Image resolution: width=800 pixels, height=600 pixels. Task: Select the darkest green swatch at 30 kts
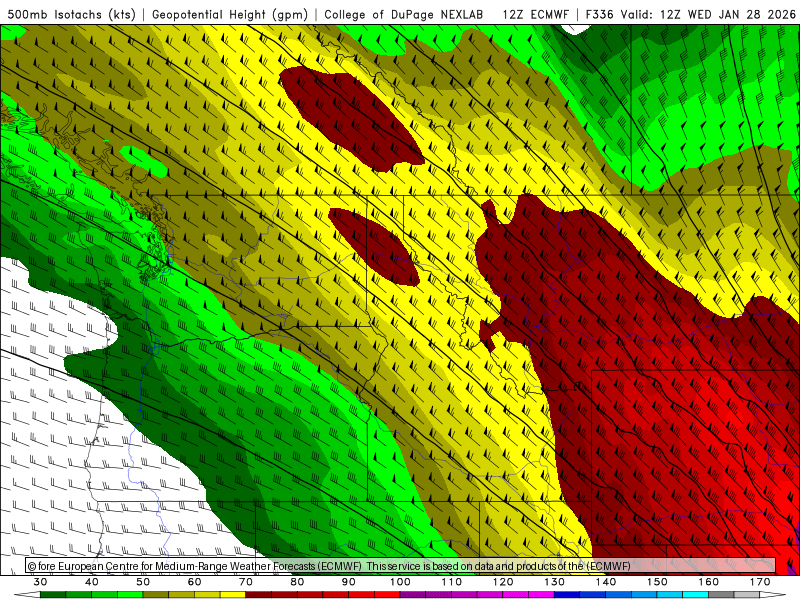click(x=53, y=595)
